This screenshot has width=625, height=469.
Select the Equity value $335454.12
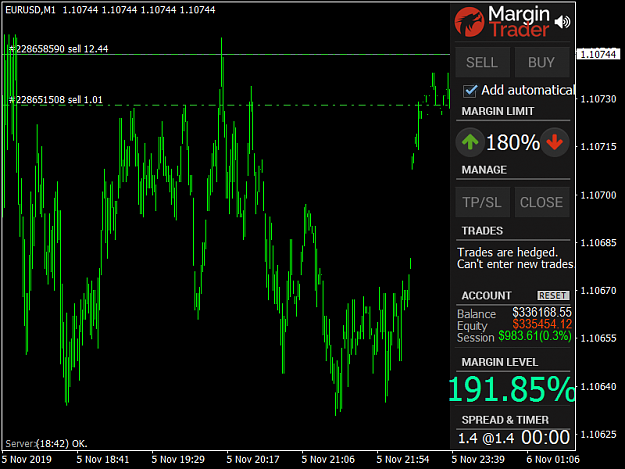542,324
